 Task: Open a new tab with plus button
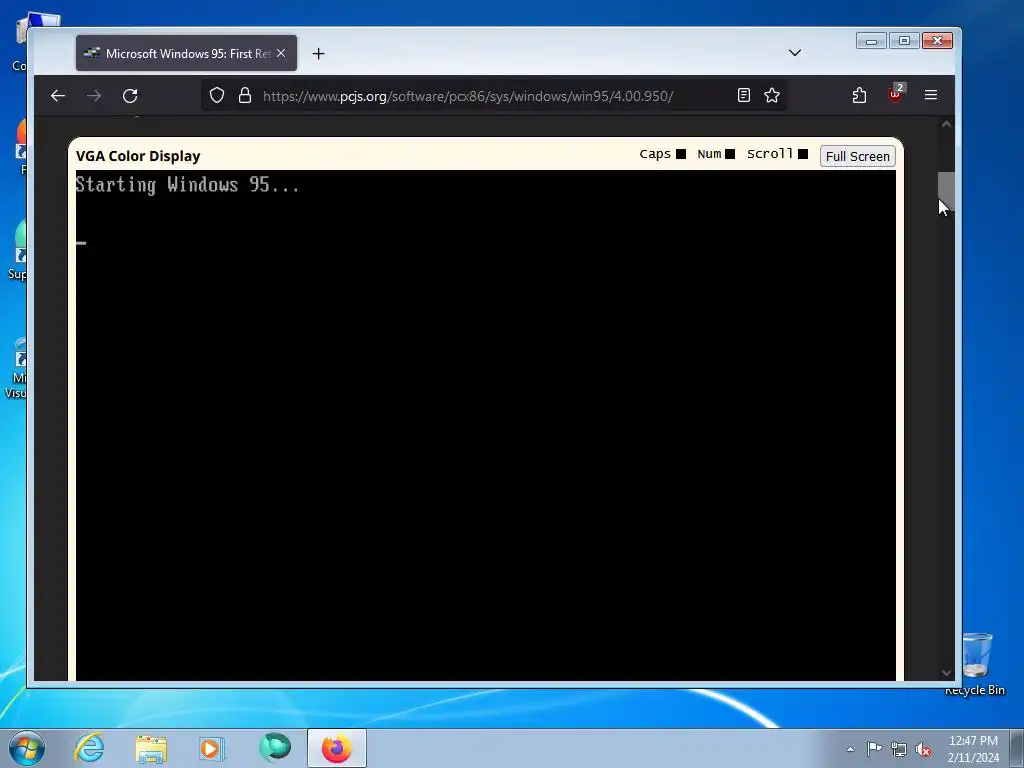click(x=318, y=54)
